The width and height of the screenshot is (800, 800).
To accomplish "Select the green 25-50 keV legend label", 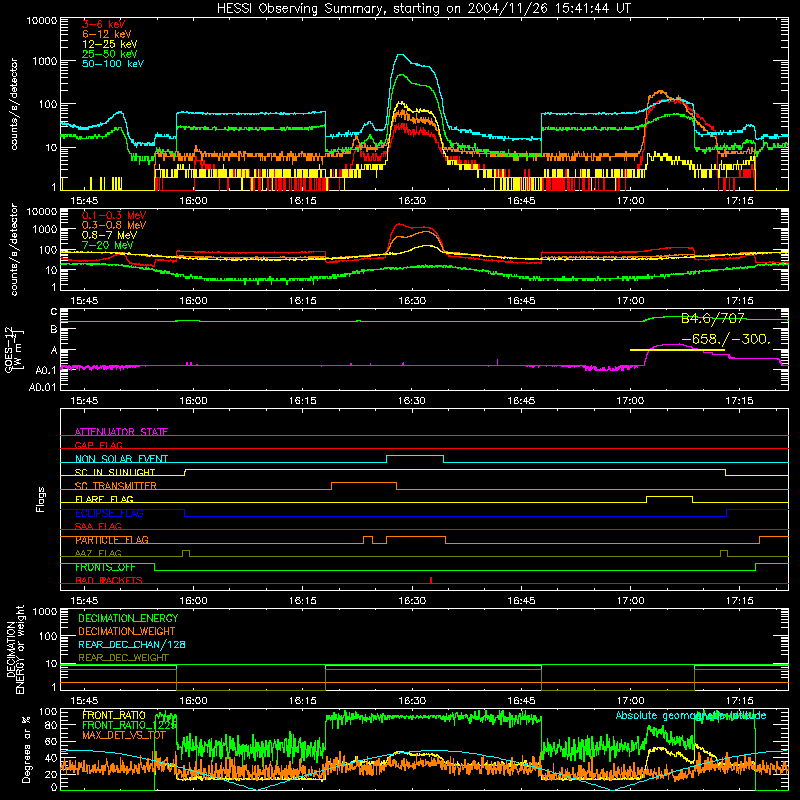I will tap(109, 54).
